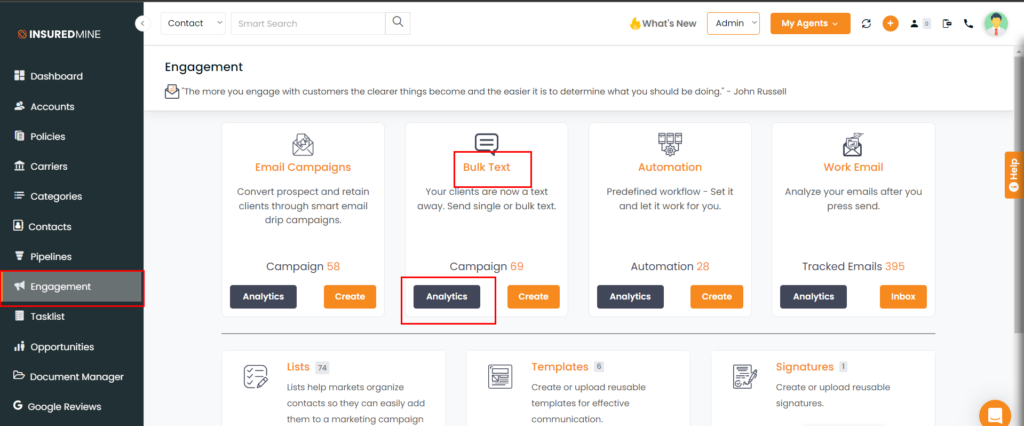Click the orange plus add icon
The height and width of the screenshot is (426, 1024).
point(890,23)
